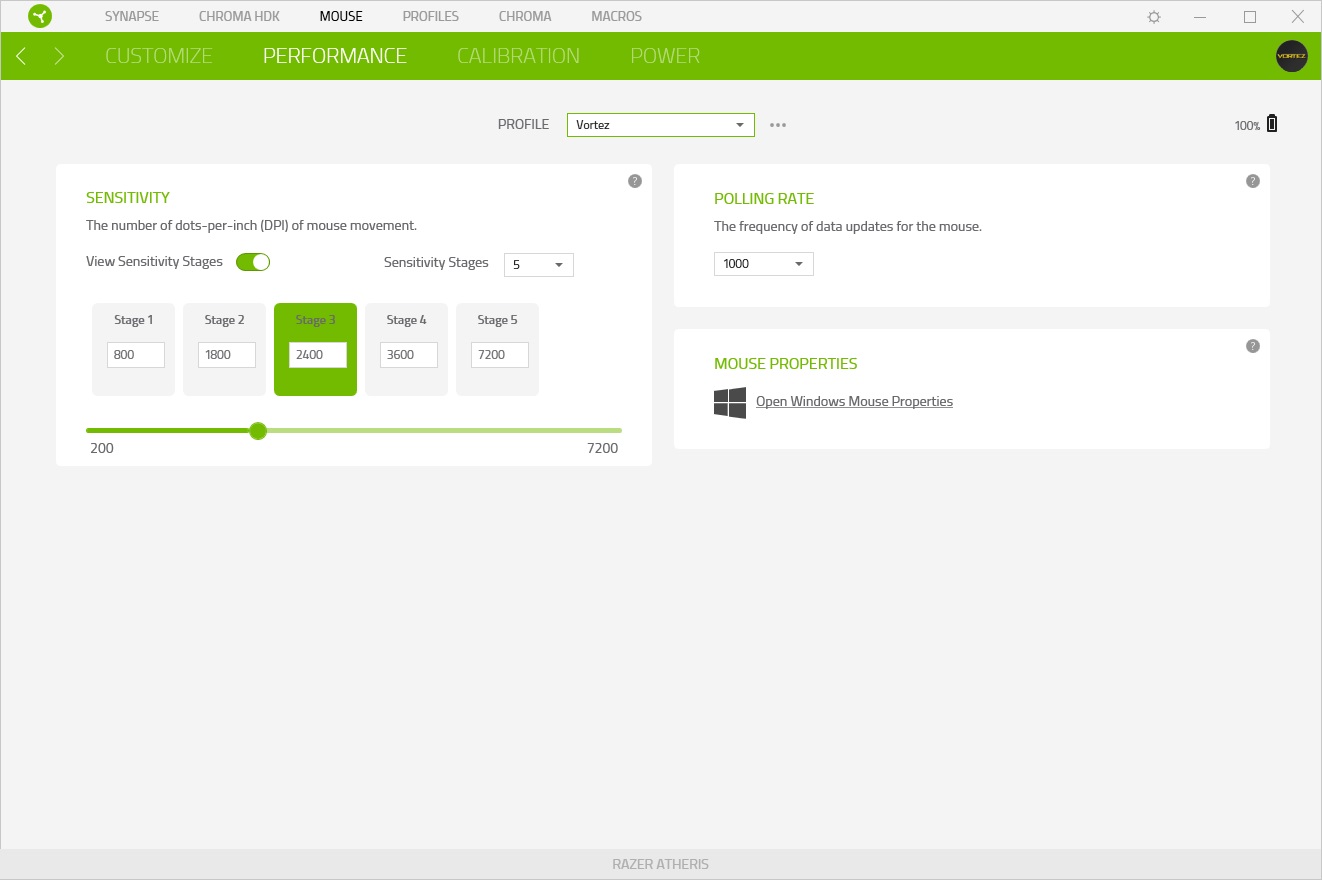Screen dimensions: 1322x880
Task: Click the MOUSE PROPERTIES panel heading
Action: click(x=786, y=364)
